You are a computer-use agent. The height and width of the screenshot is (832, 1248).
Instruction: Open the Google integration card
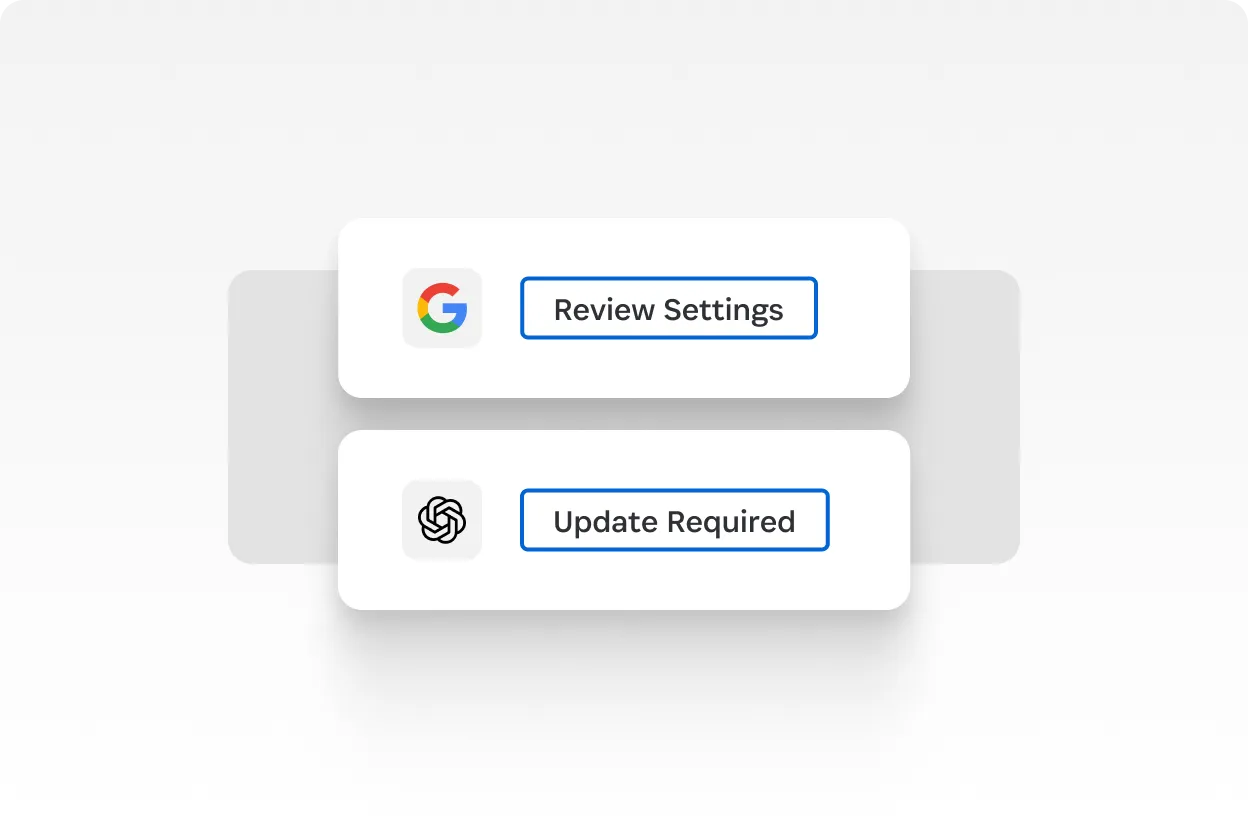624,308
